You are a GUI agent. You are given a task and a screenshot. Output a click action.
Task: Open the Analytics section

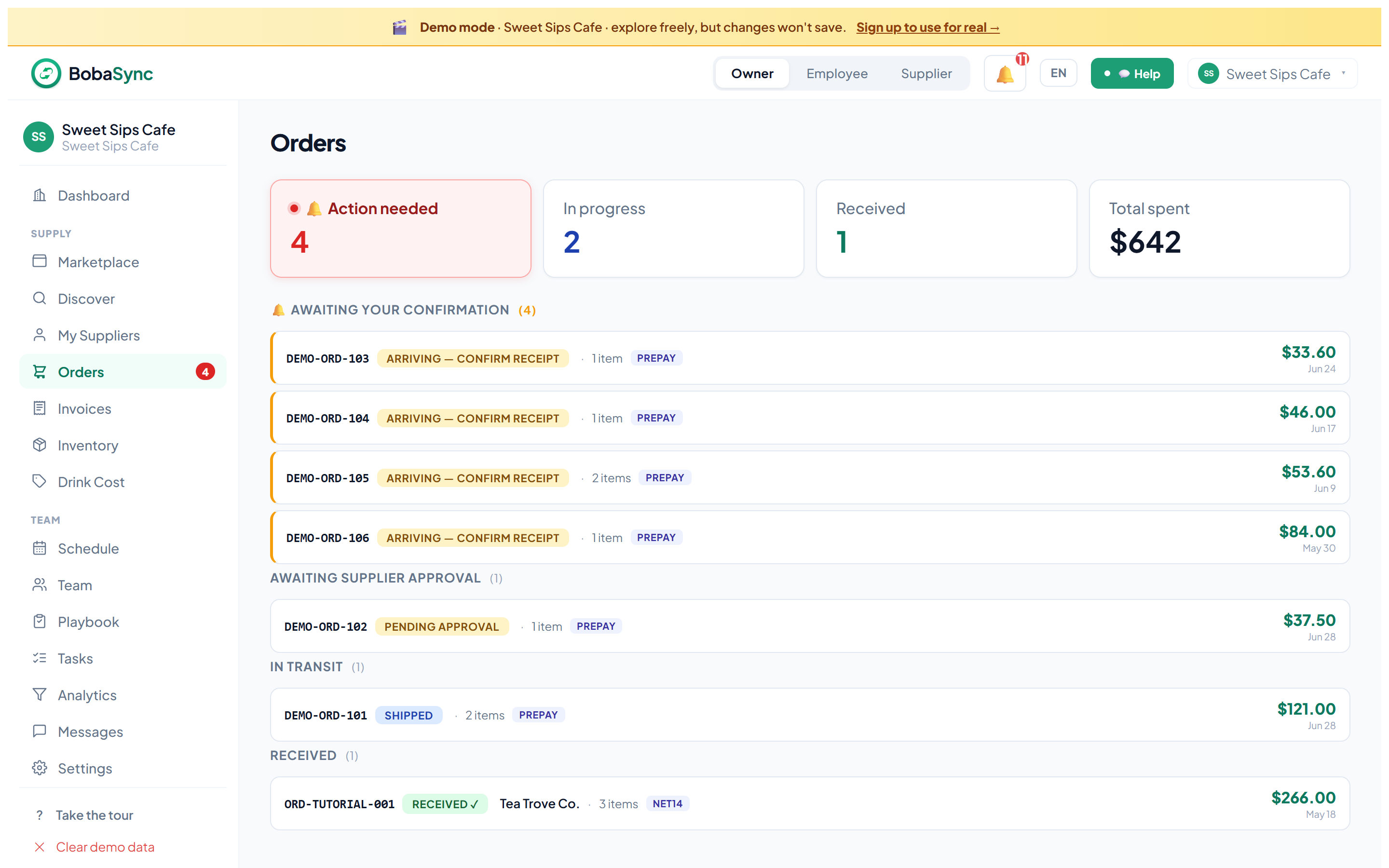point(123,695)
